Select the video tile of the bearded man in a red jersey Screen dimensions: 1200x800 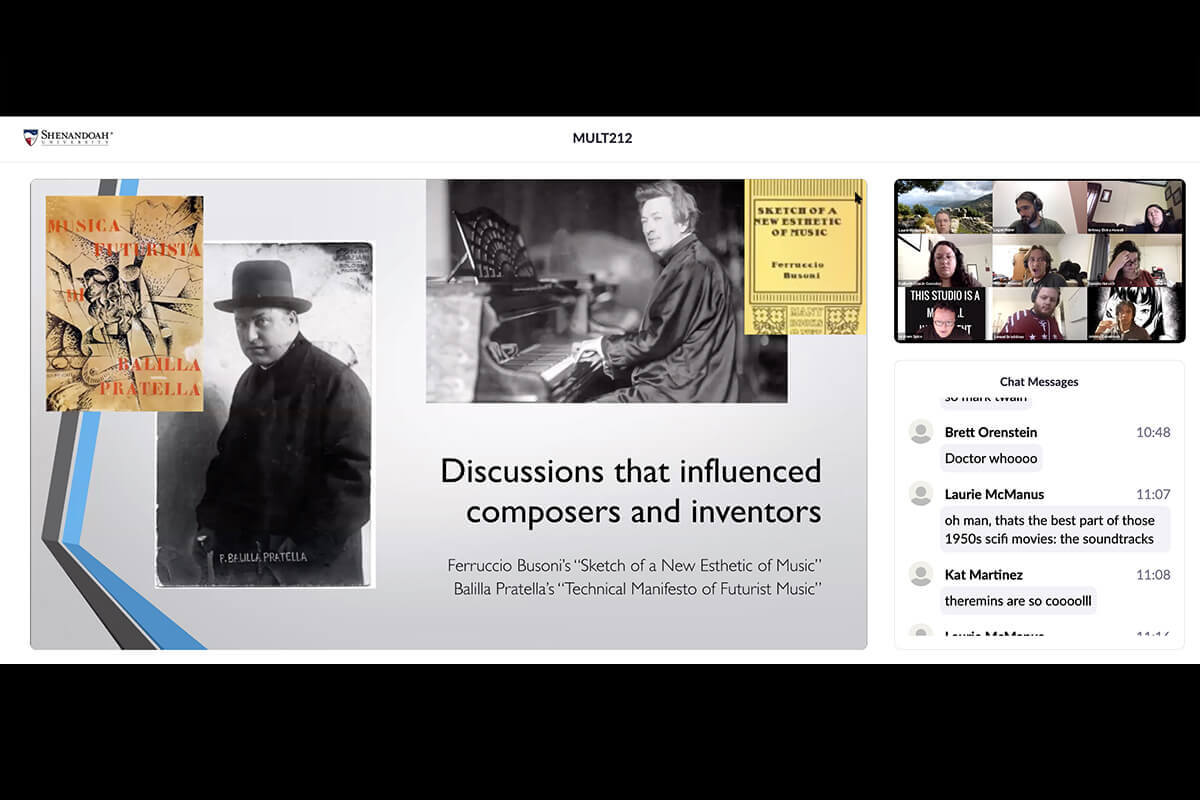pos(1039,314)
